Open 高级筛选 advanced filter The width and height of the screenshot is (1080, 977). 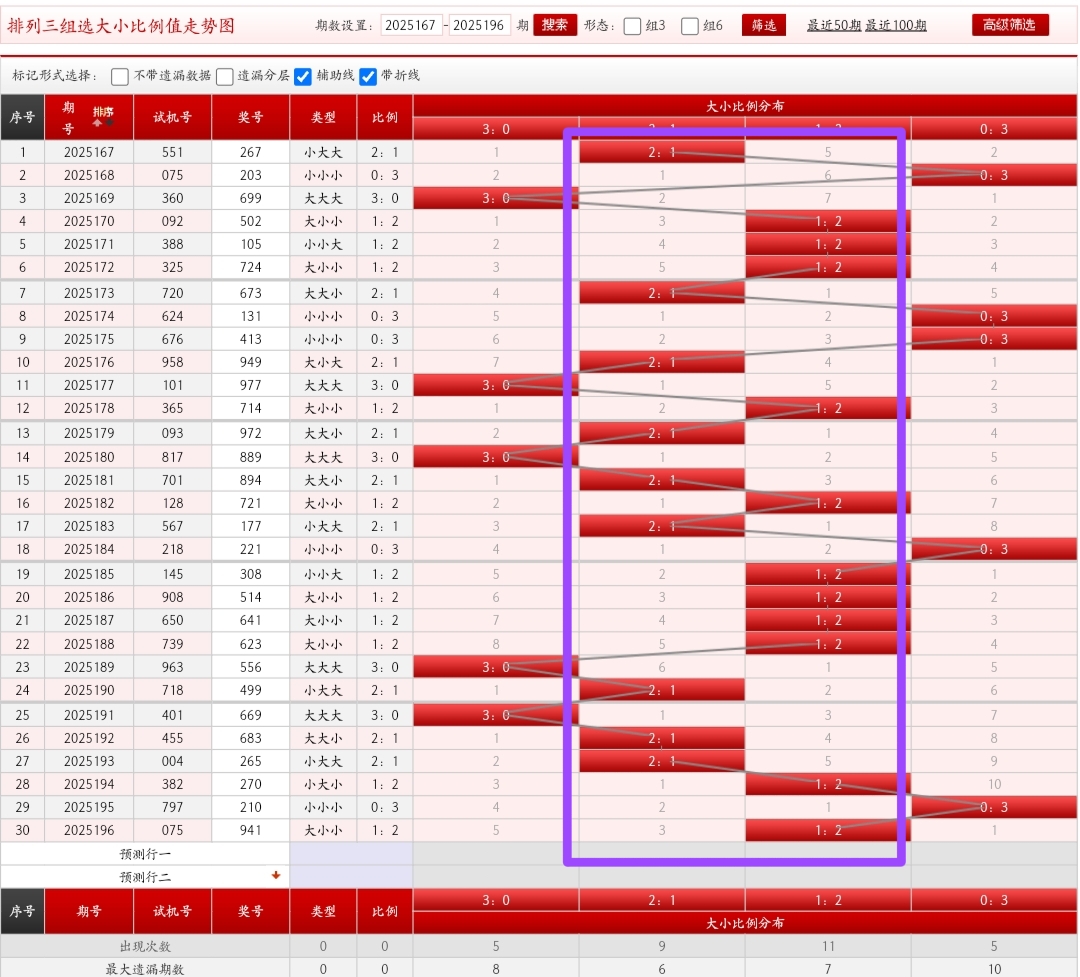coord(1010,25)
